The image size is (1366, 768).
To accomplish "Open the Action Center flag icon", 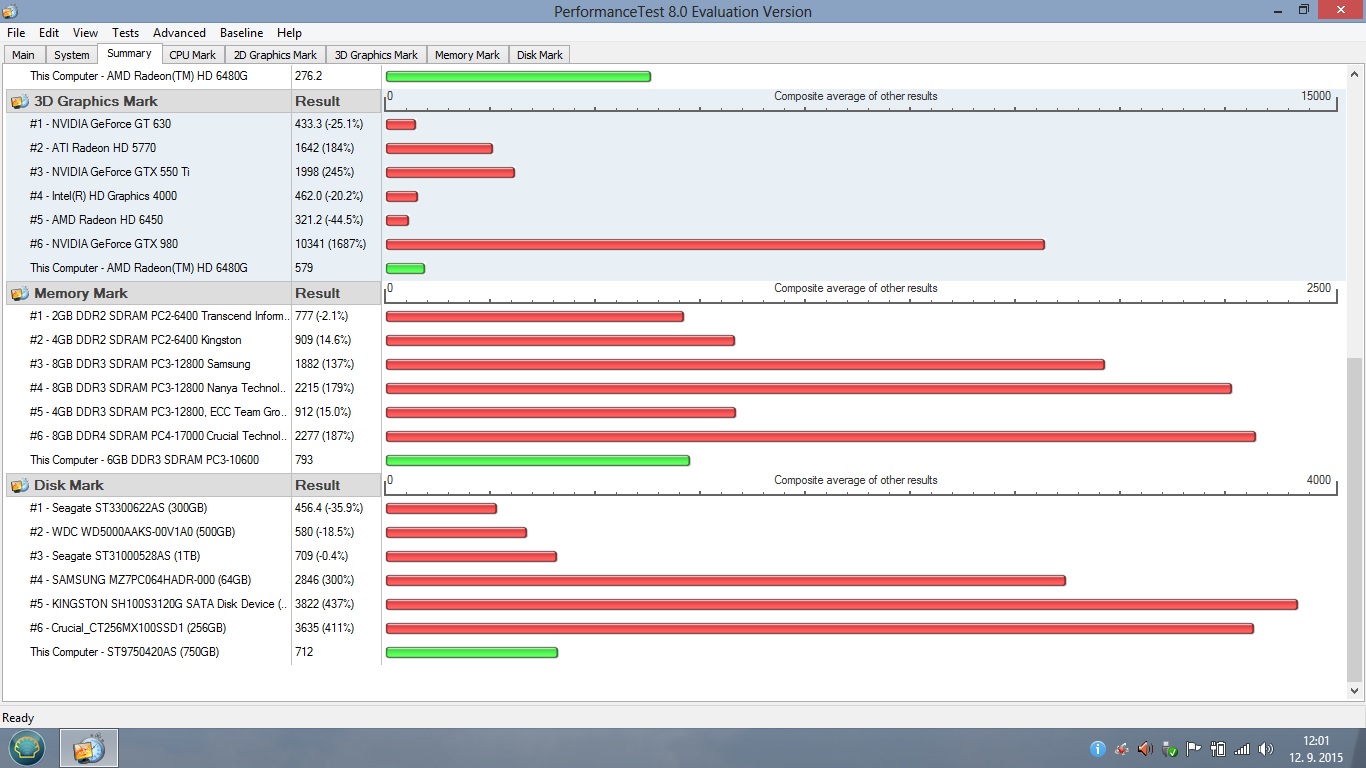I will tap(1193, 748).
